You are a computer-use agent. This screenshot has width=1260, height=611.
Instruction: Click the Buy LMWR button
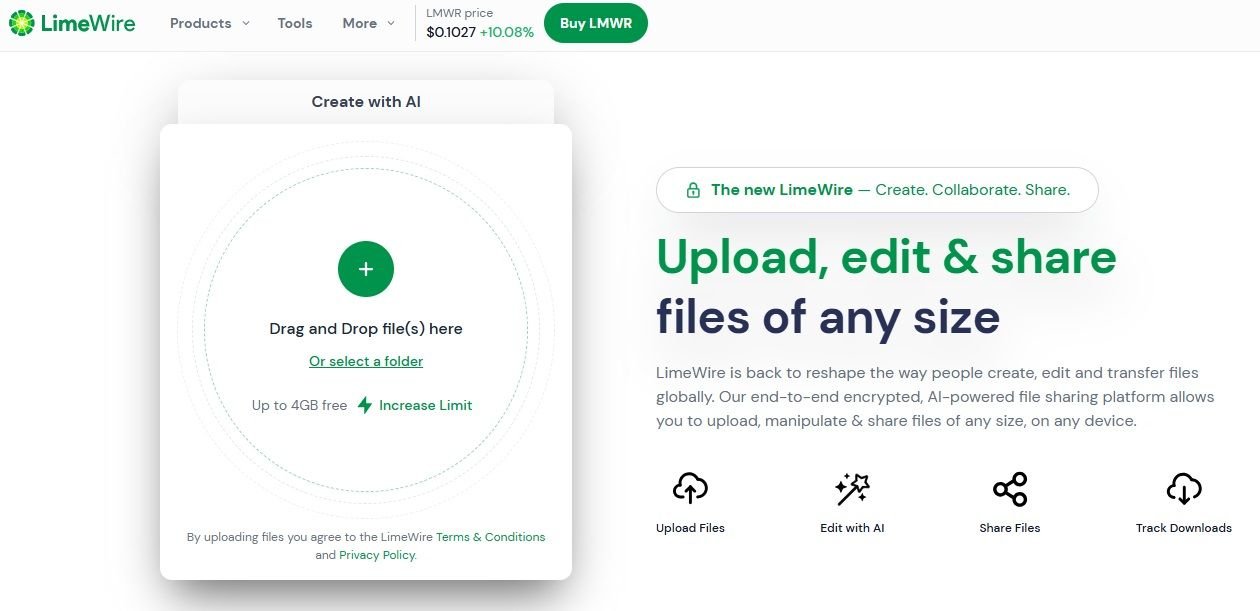(596, 23)
